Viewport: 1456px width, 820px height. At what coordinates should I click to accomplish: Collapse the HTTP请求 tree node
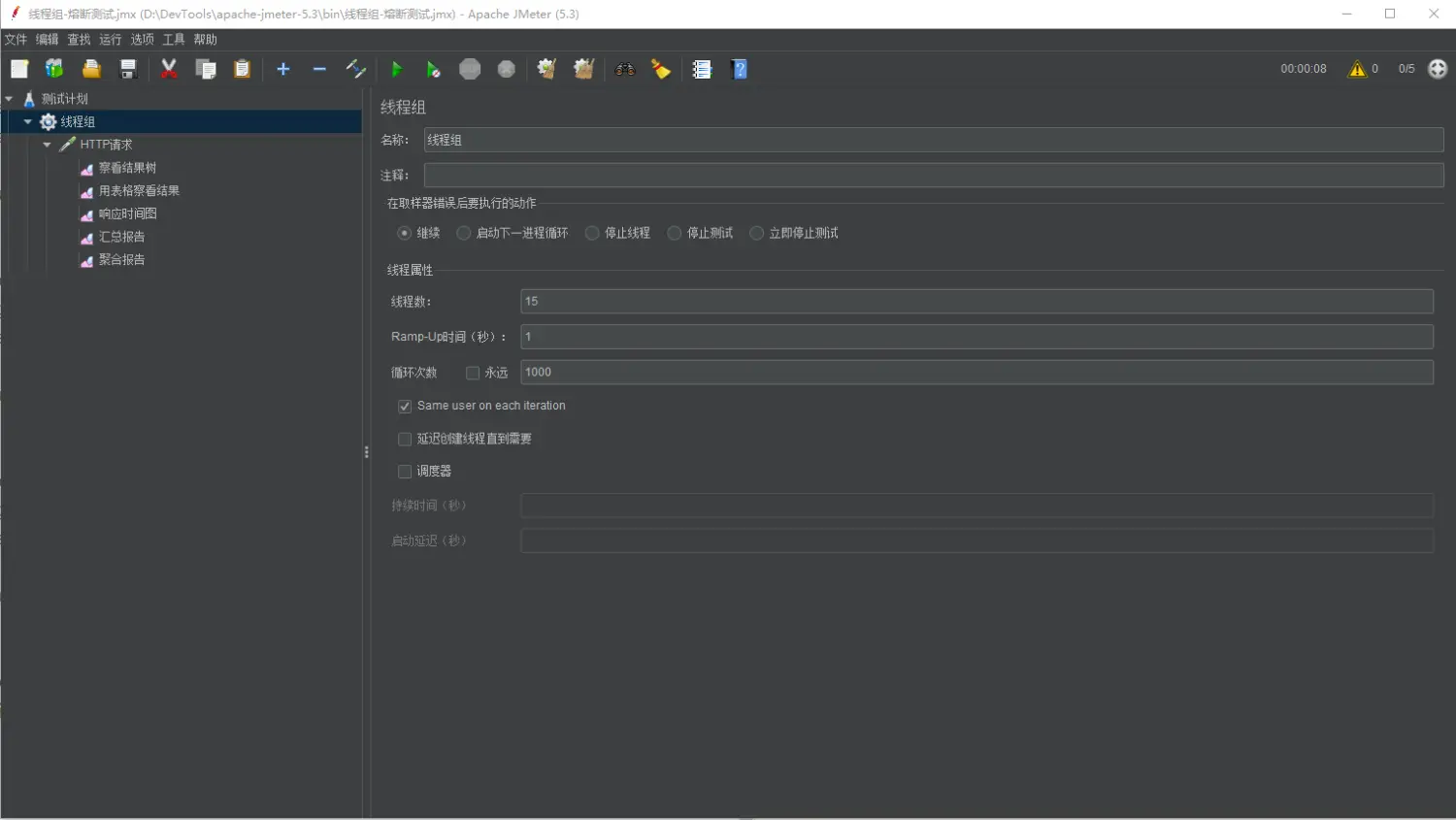tap(47, 145)
